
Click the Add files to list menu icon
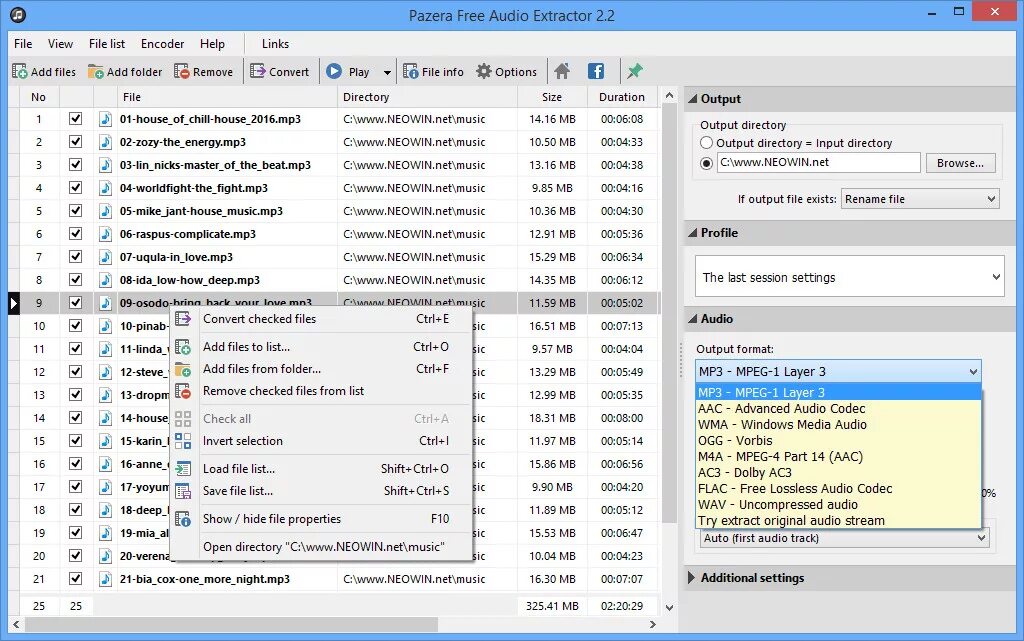pyautogui.click(x=183, y=347)
